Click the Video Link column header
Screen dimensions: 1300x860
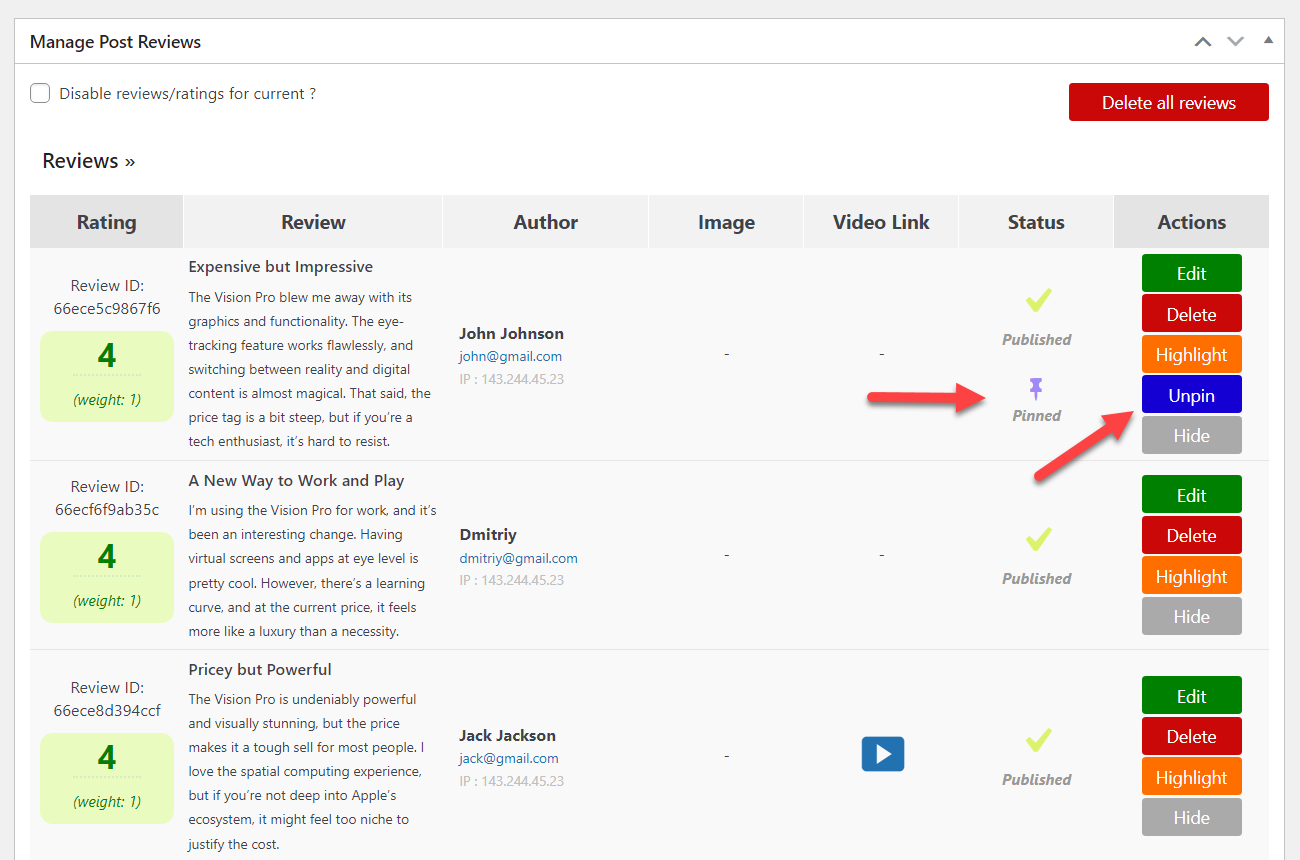pos(881,222)
